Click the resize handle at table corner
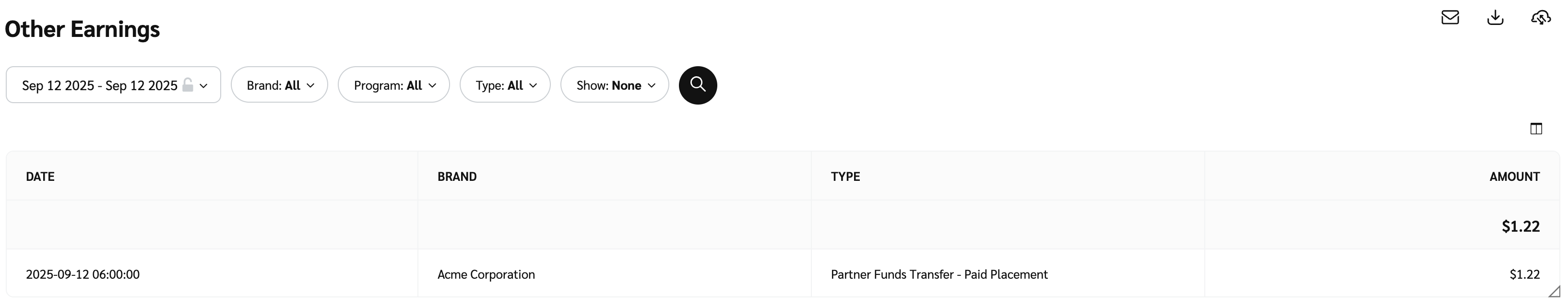1568x307 pixels. [x=1554, y=292]
